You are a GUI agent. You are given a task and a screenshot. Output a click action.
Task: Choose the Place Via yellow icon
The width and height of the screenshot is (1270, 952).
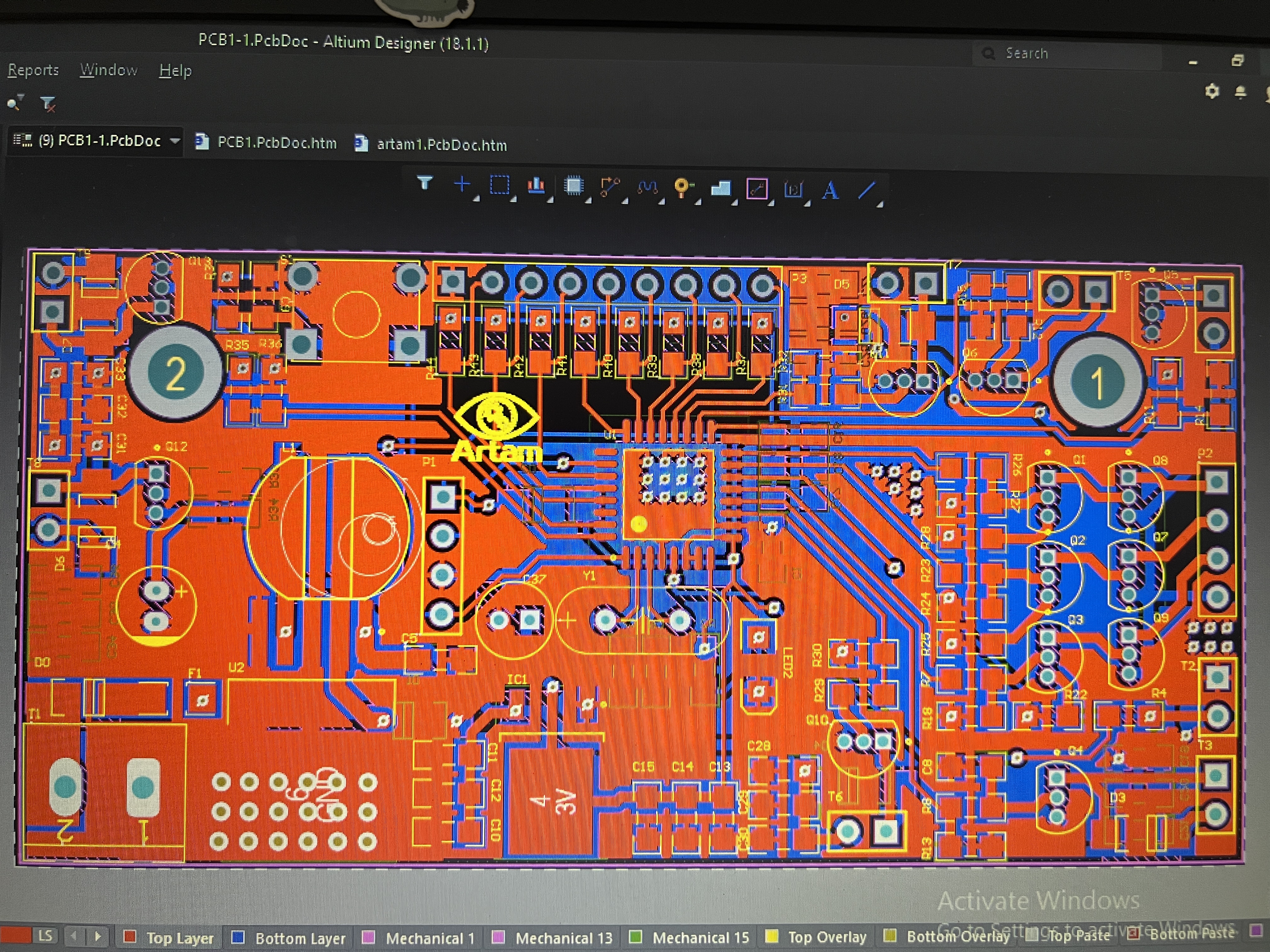pos(683,188)
